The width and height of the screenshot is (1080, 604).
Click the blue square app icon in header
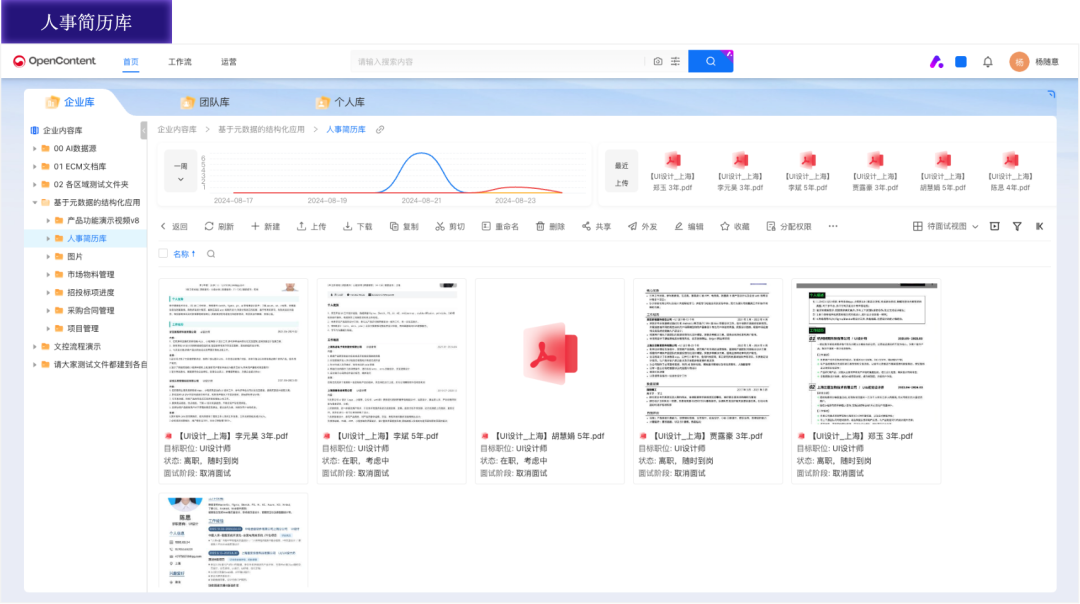pyautogui.click(x=961, y=61)
